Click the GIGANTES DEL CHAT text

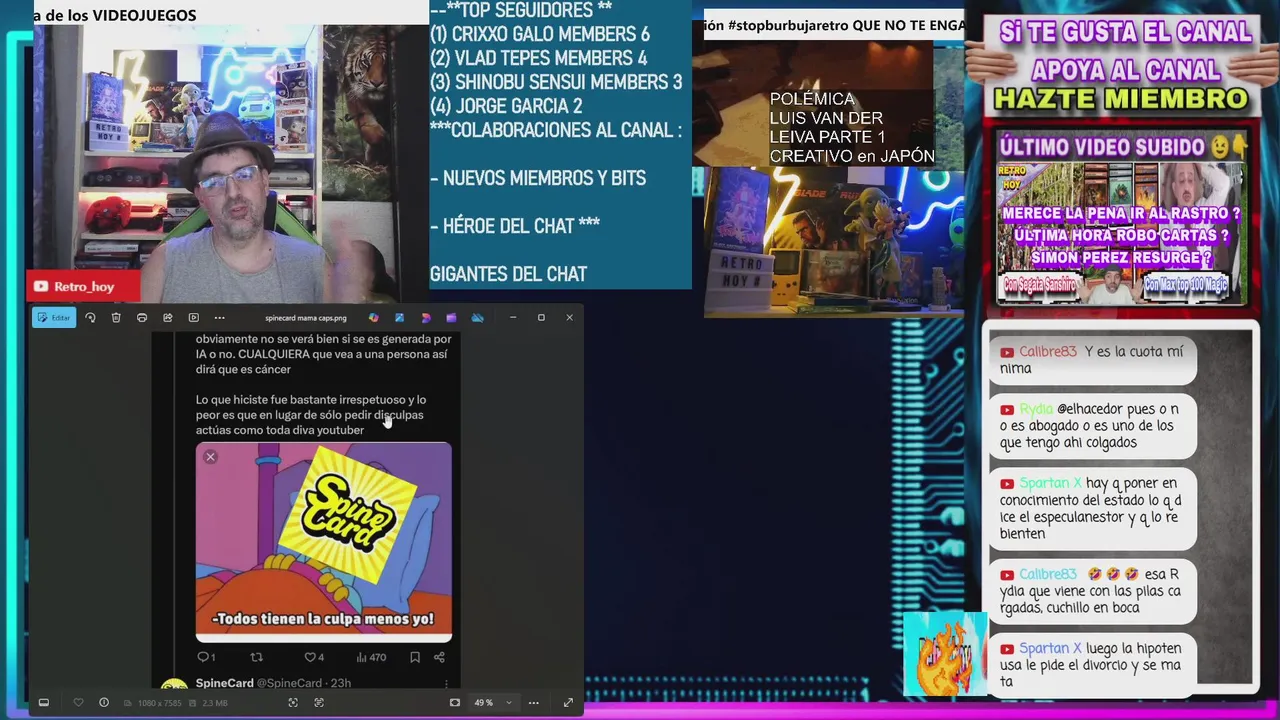508,274
